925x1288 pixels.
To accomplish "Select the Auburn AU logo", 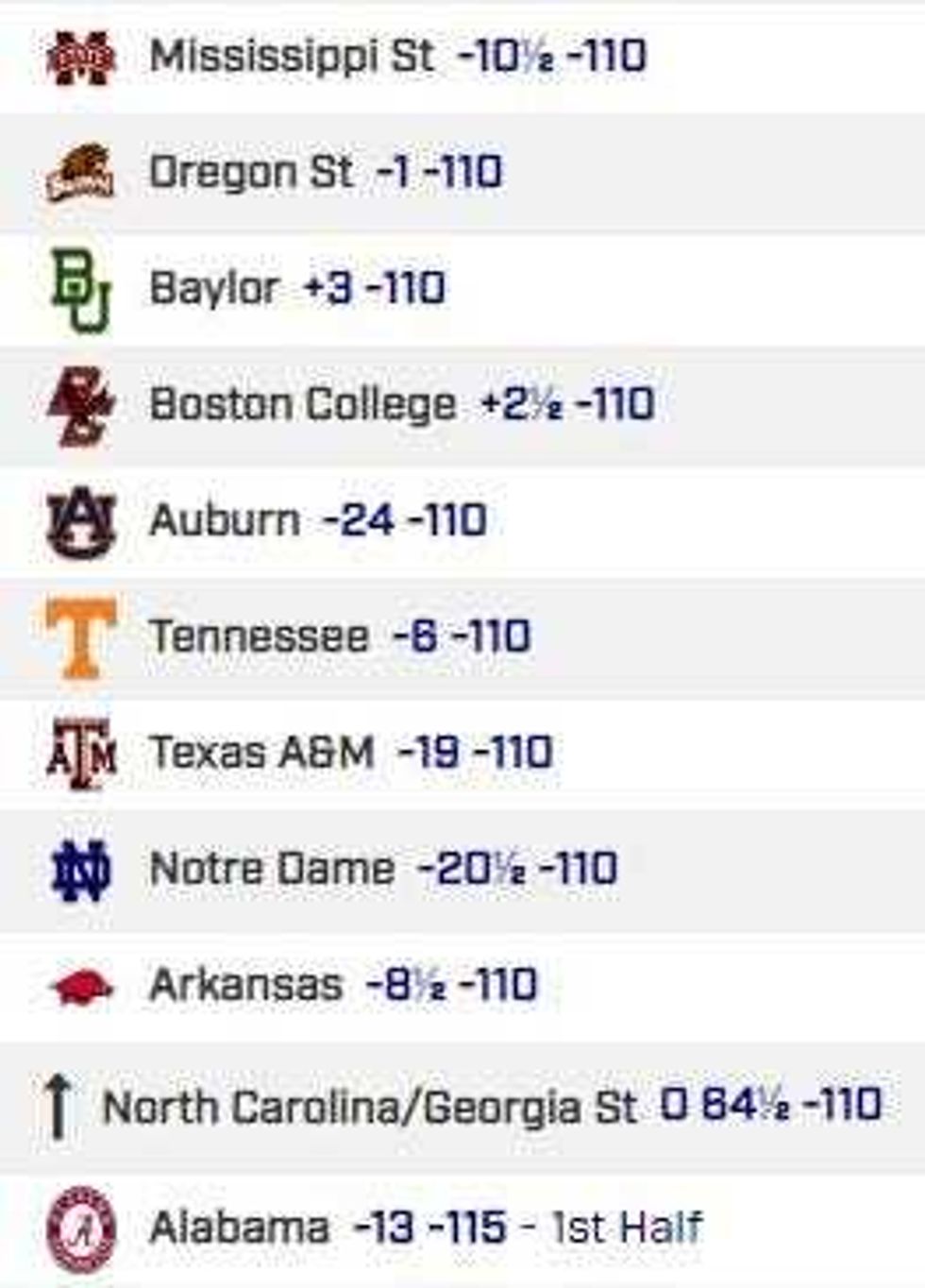I will 81,521.
